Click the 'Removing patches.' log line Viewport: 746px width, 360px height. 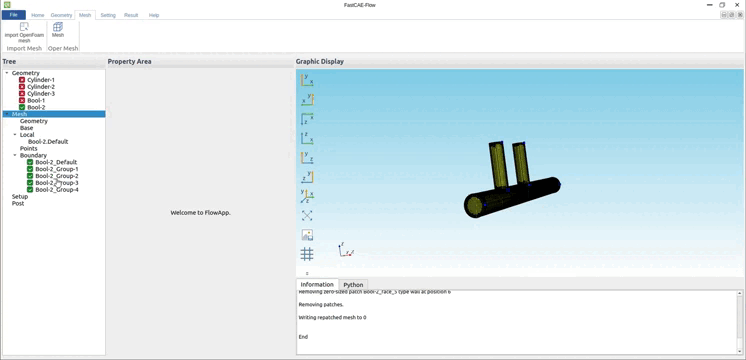point(321,304)
